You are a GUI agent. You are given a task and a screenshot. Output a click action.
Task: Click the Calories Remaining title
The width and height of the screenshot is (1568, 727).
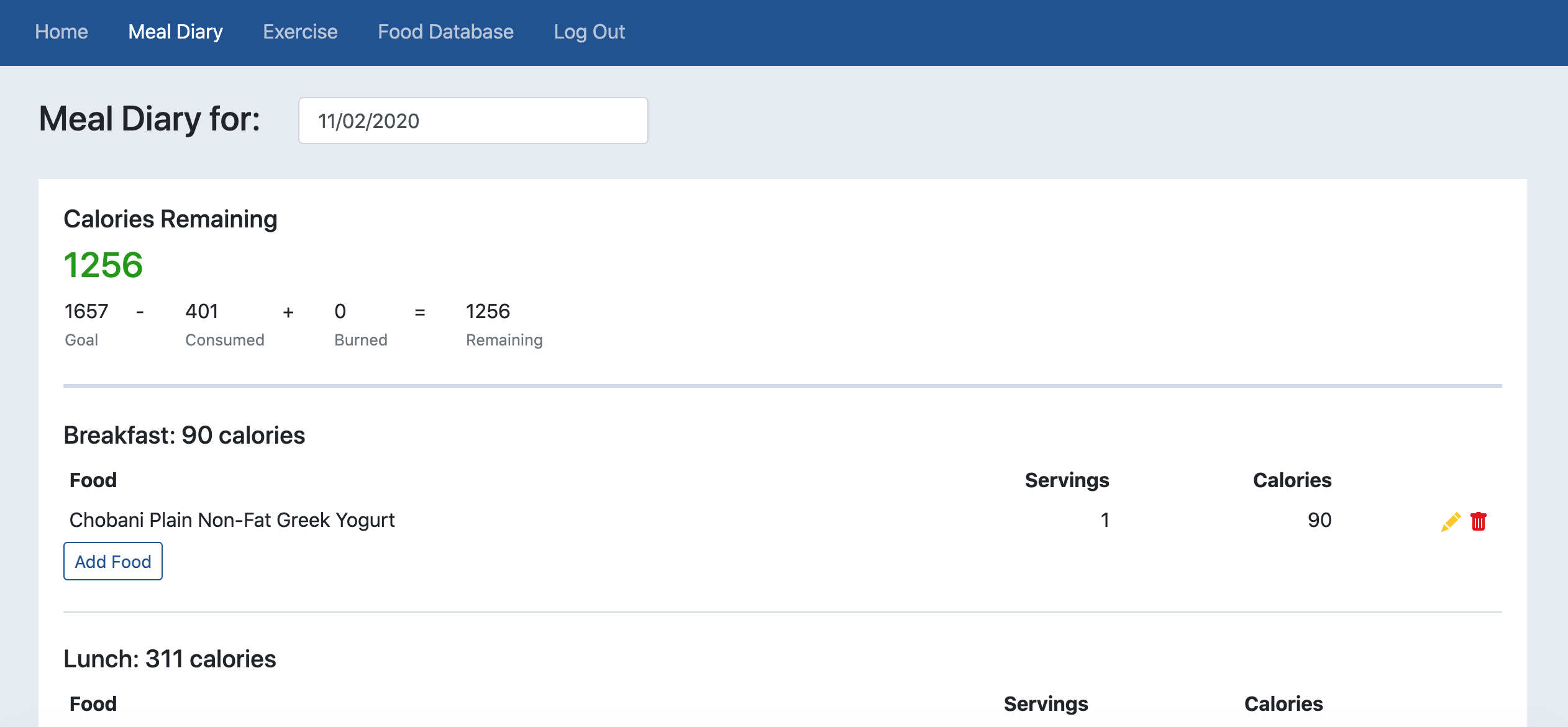click(170, 219)
